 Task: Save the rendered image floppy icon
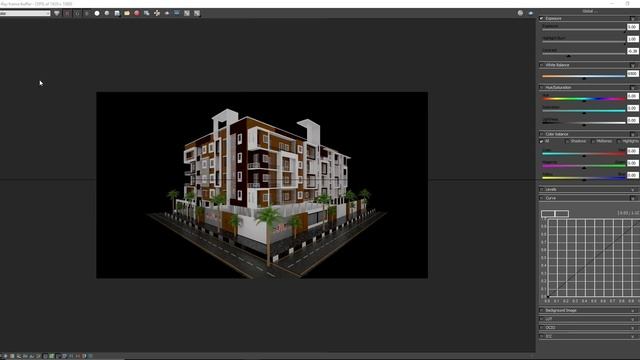point(117,13)
